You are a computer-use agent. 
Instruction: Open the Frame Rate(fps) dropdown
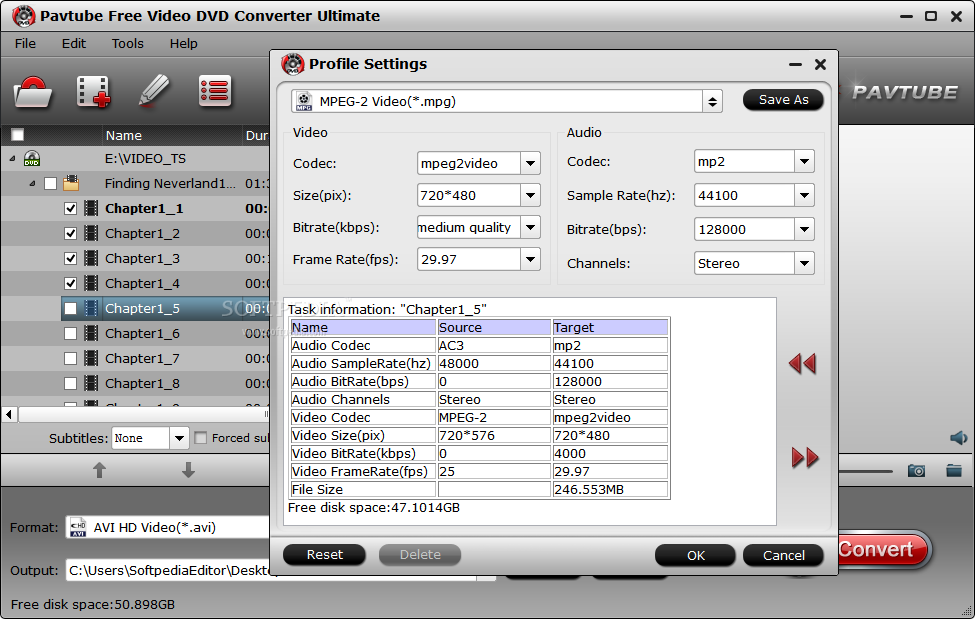click(x=530, y=259)
